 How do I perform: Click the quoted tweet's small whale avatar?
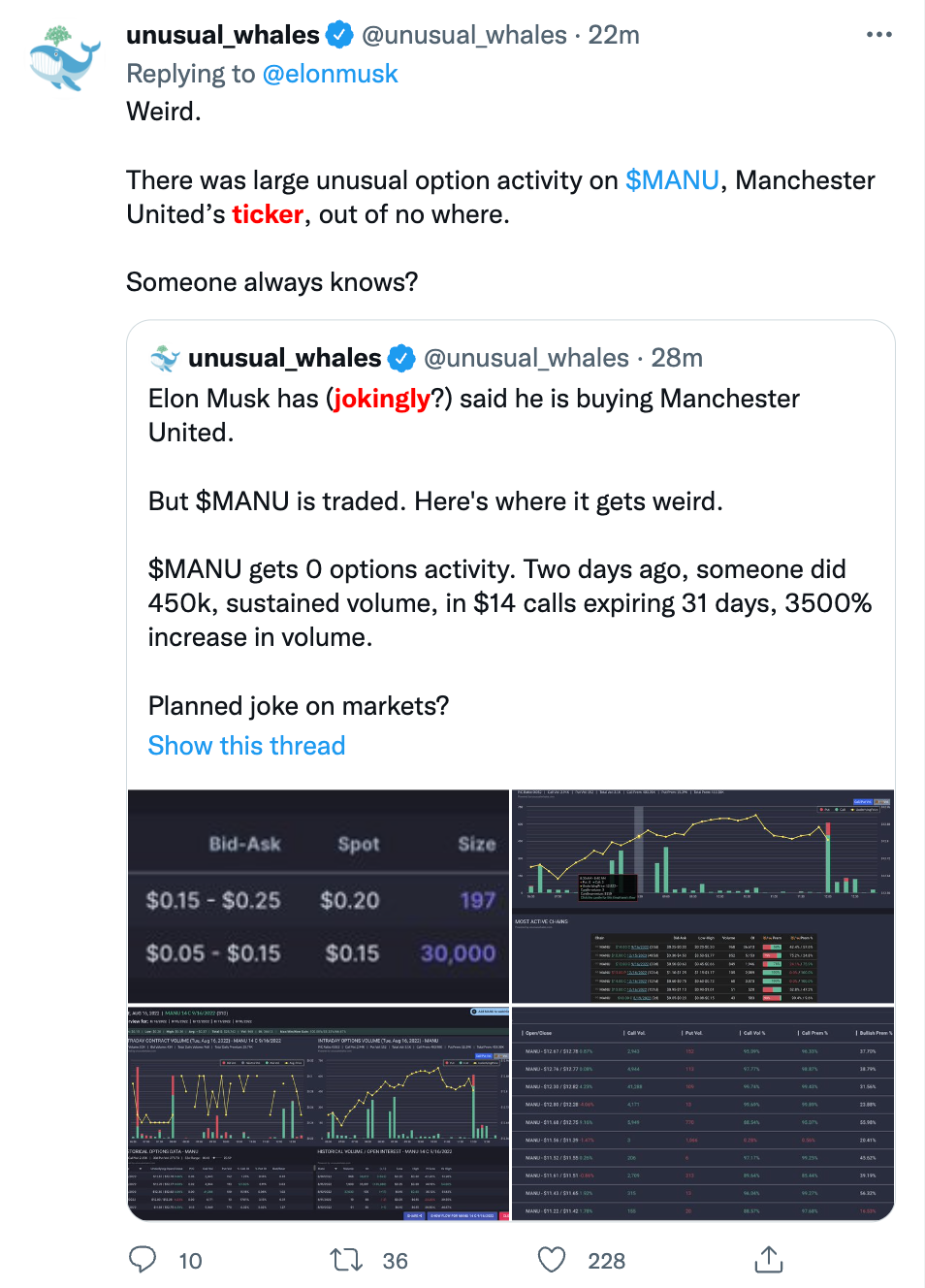166,359
